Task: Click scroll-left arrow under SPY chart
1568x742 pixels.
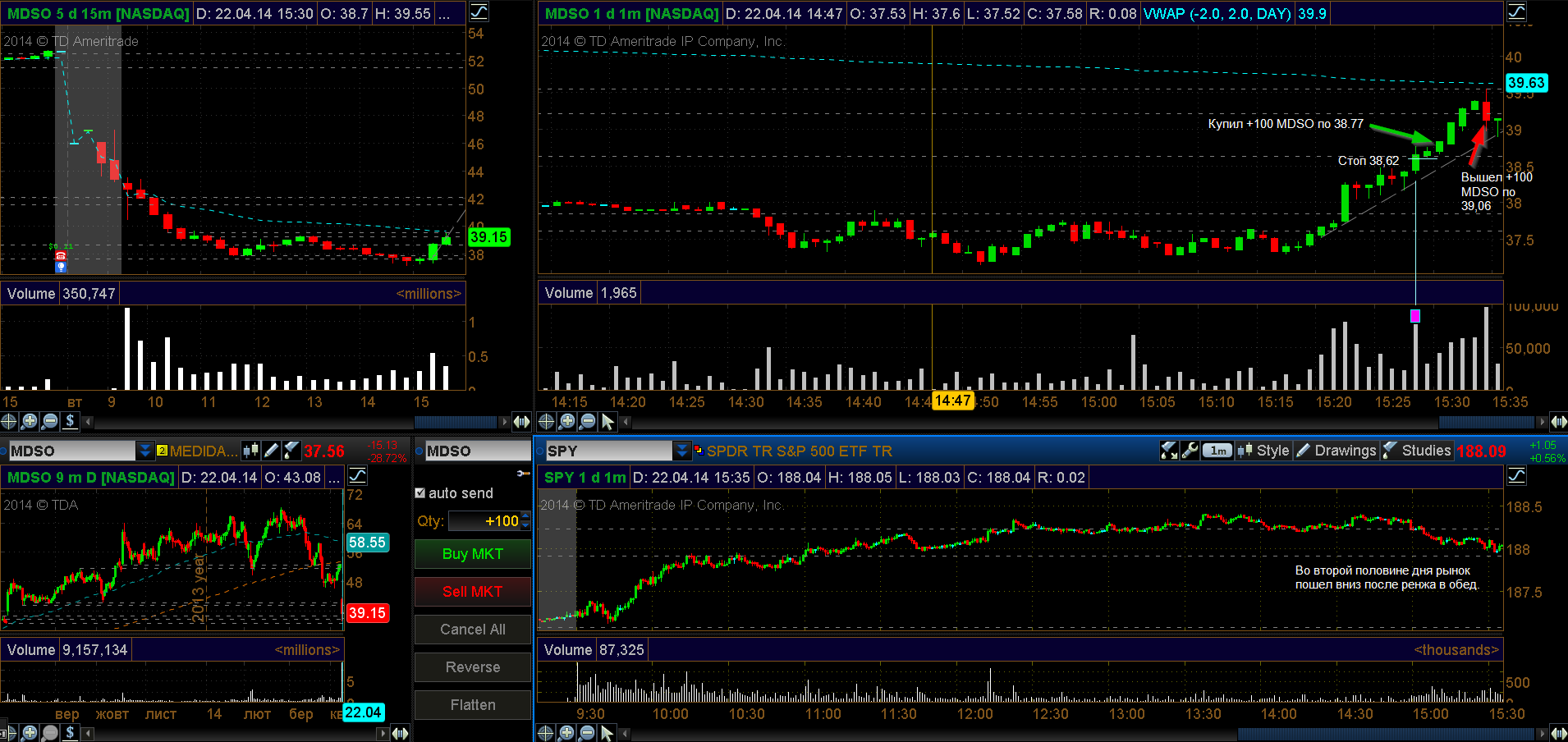Action: (626, 733)
